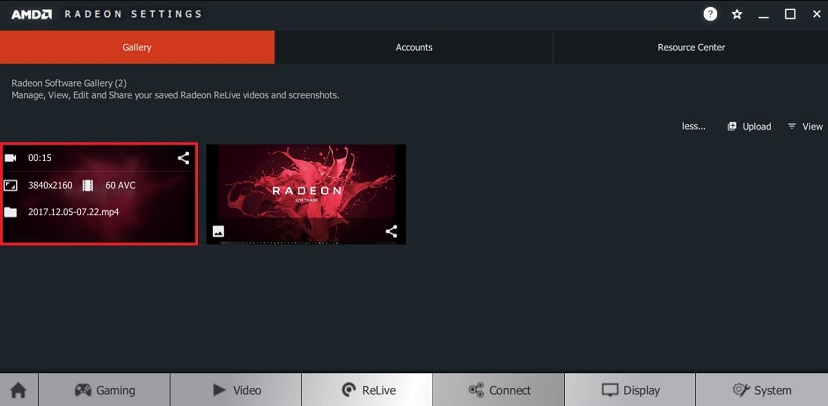This screenshot has width=828, height=406.
Task: Click the 00:15 duration text
Action: (x=40, y=158)
